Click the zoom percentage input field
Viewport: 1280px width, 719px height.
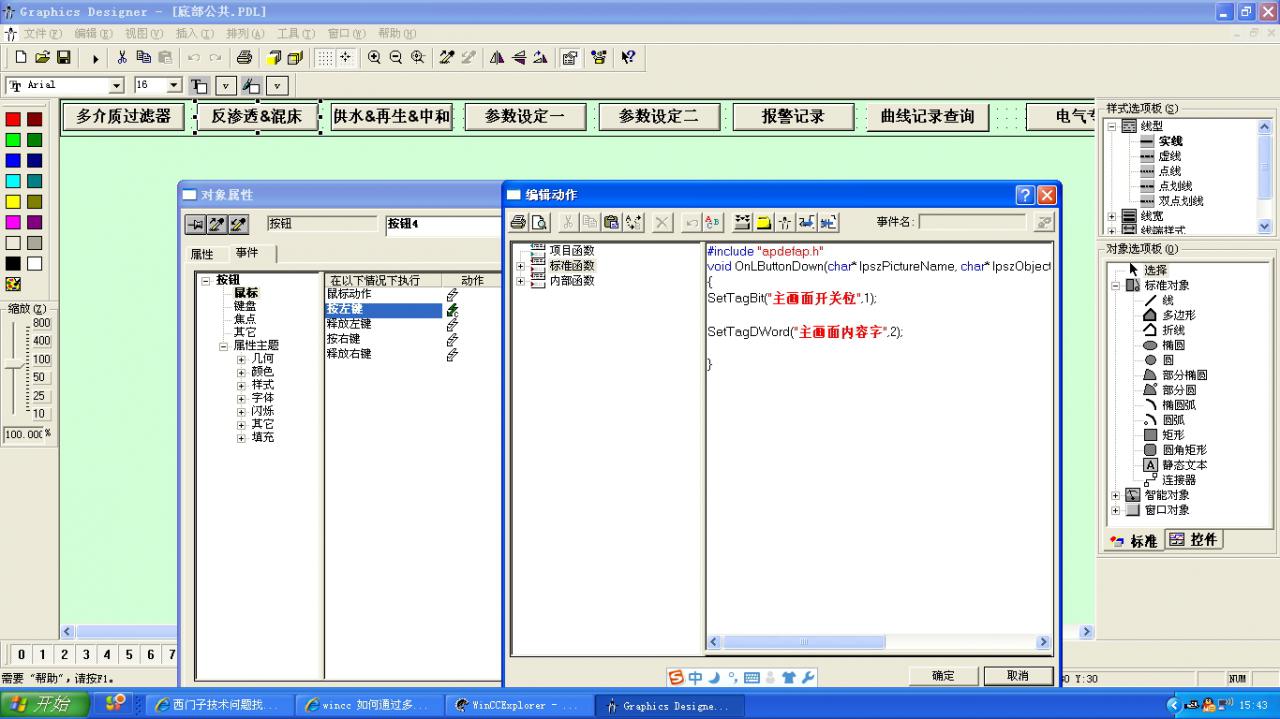pyautogui.click(x=23, y=434)
